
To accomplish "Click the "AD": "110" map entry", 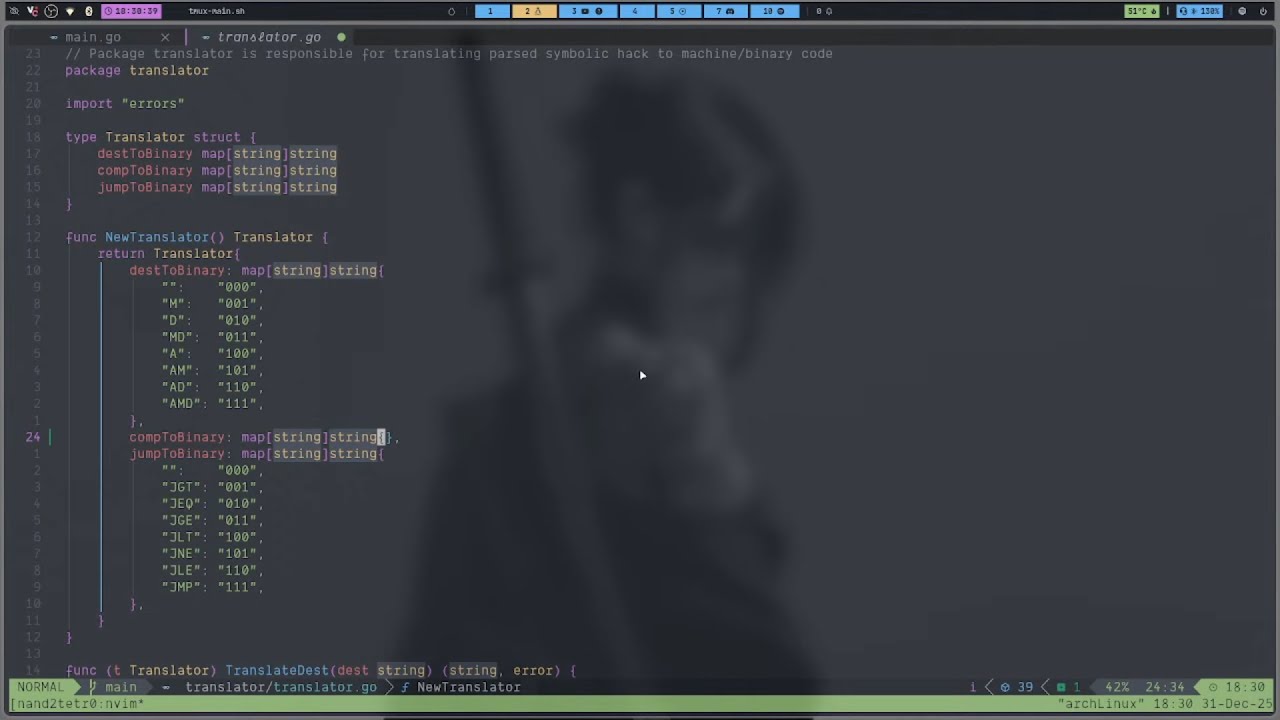I will click(x=213, y=387).
